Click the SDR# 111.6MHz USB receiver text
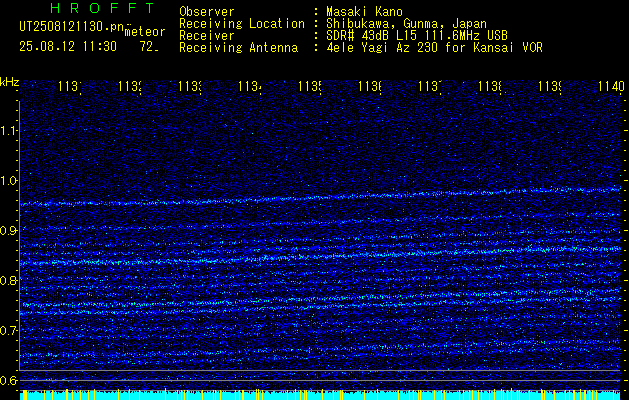Screen dimensions: 629x400 417,36
